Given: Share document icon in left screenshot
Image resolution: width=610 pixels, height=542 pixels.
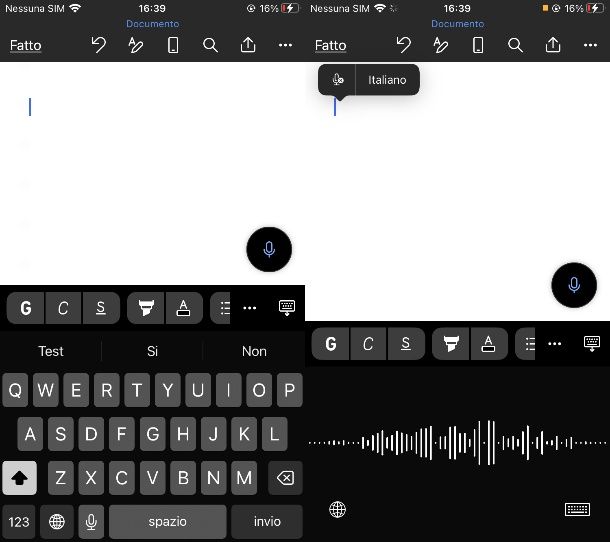Looking at the screenshot, I should click(x=248, y=44).
